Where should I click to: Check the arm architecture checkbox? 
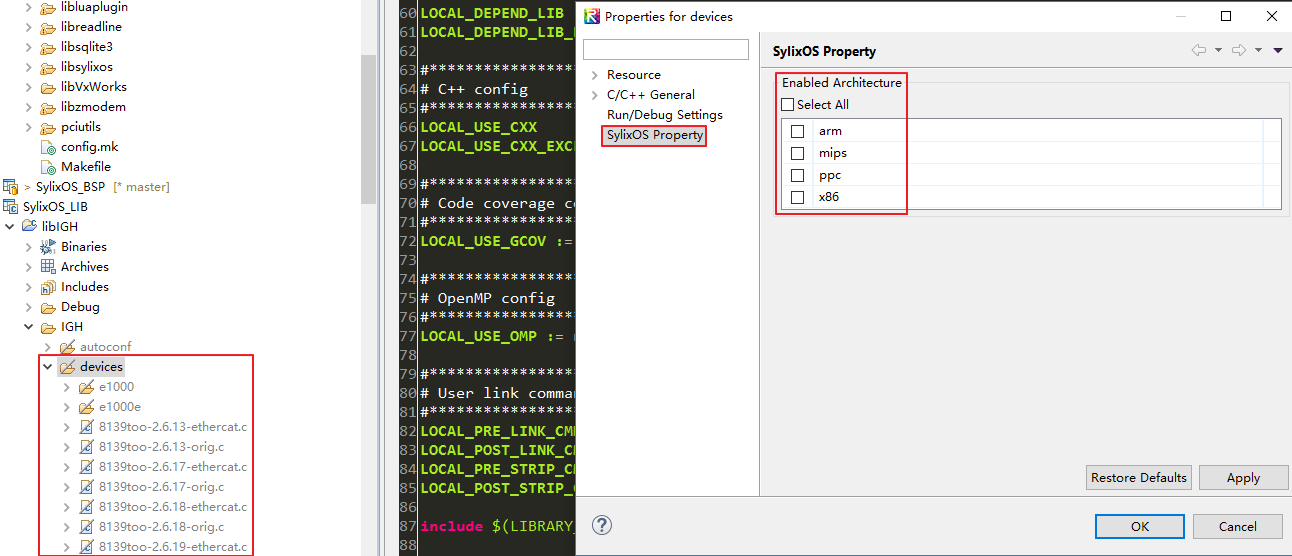[x=797, y=131]
